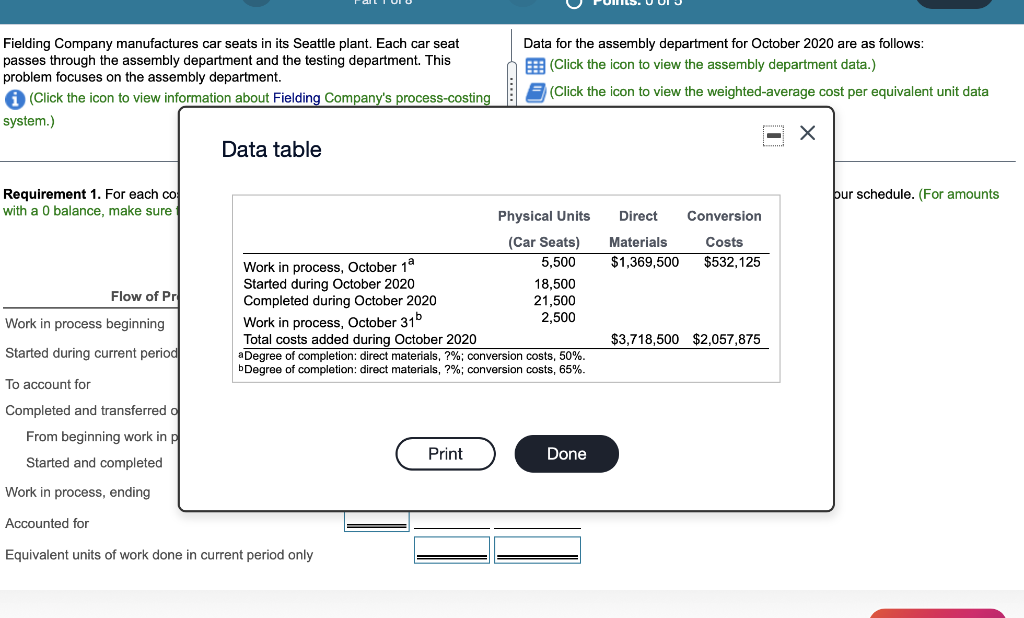Close the Data table dialog with X
This screenshot has width=1024, height=618.
click(807, 133)
